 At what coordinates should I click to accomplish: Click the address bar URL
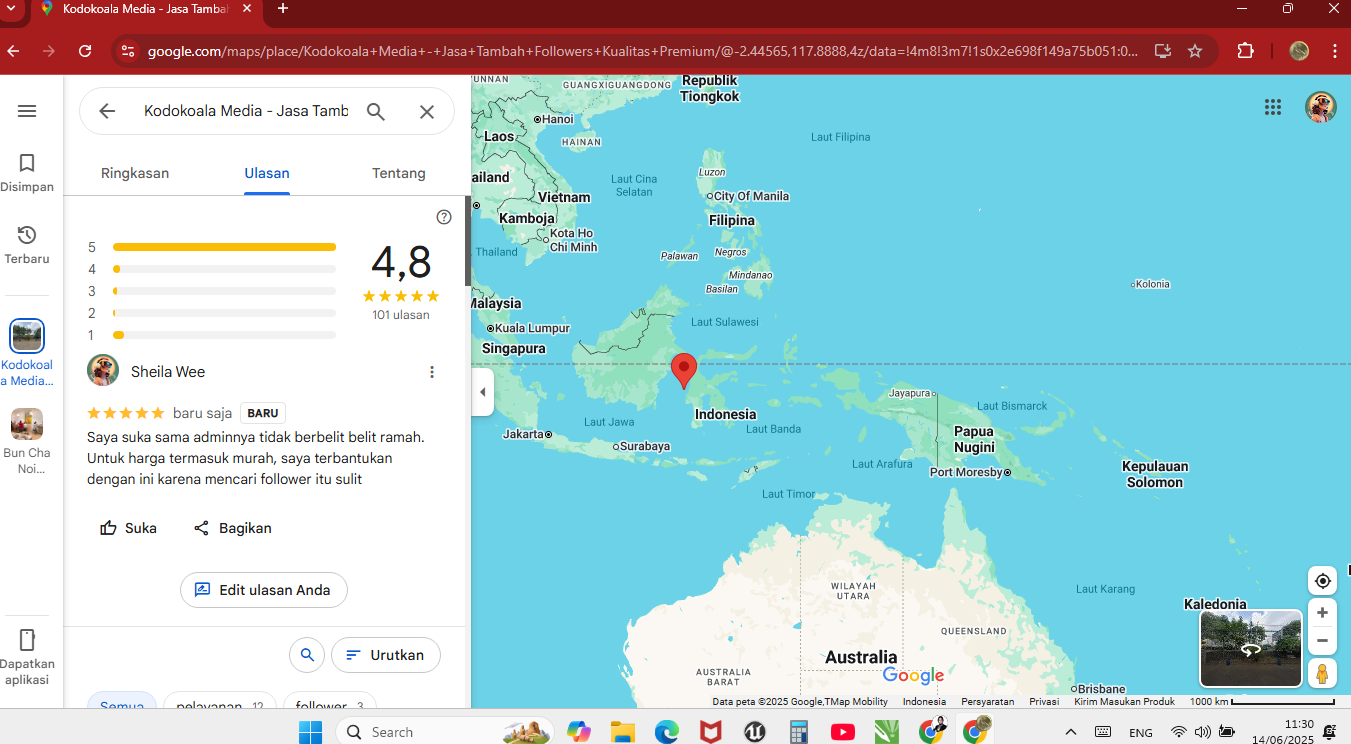(642, 51)
